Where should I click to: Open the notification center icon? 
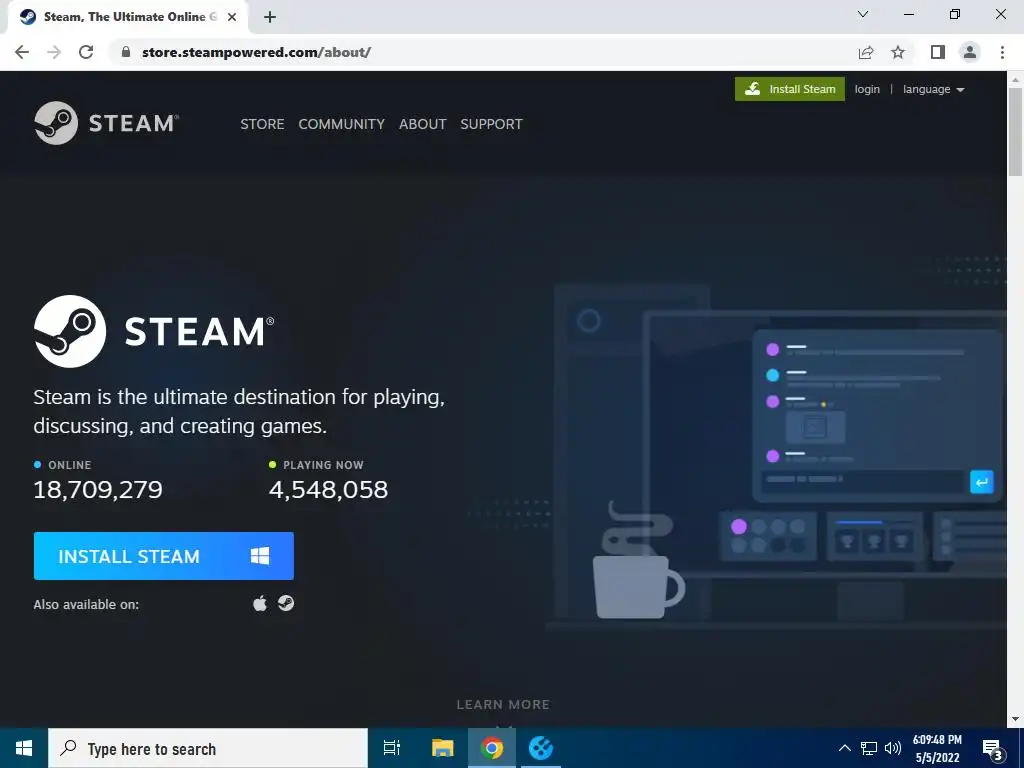(993, 749)
